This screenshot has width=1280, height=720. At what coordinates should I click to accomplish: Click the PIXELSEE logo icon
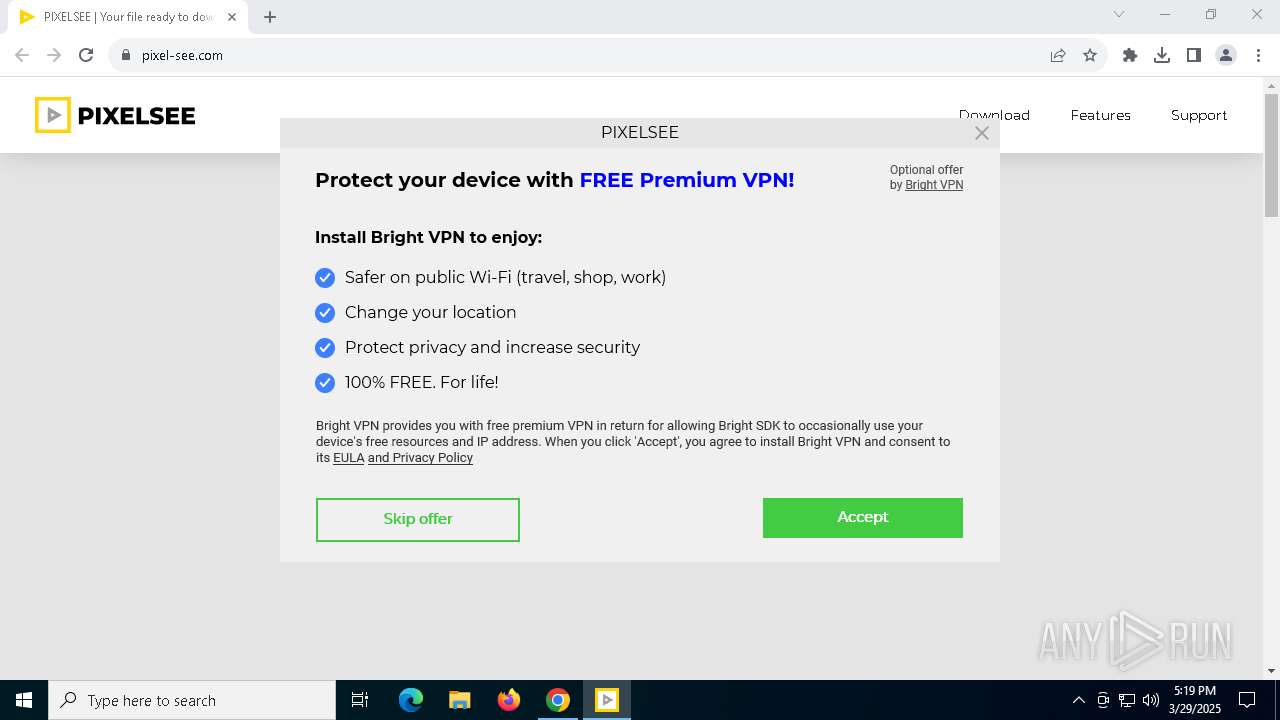tap(53, 115)
